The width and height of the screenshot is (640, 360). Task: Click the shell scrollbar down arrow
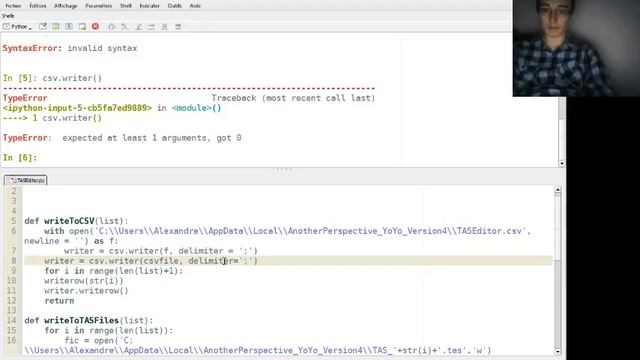pos(562,163)
